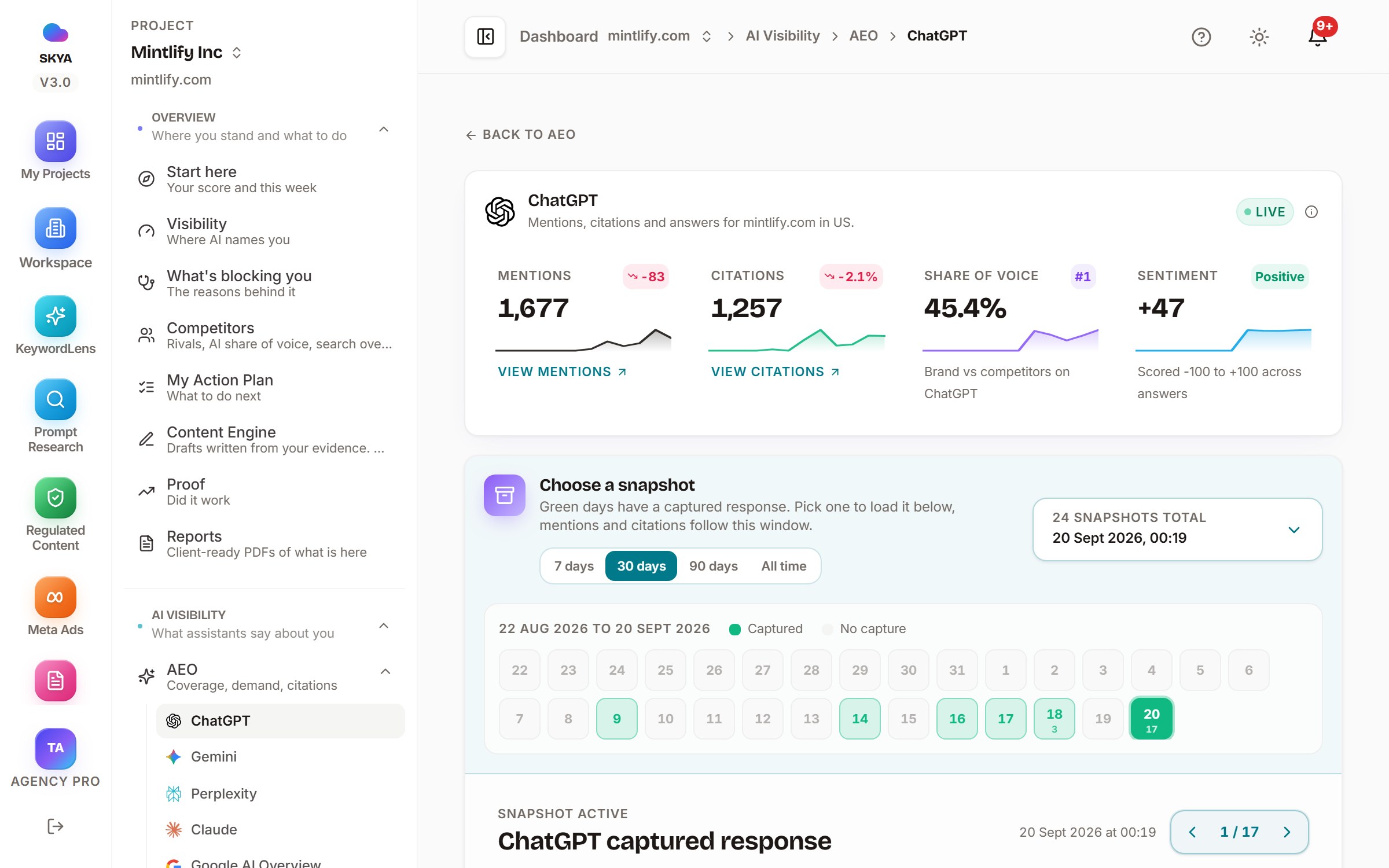Open Meta Ads infinity icon
The image size is (1389, 868).
coord(55,597)
